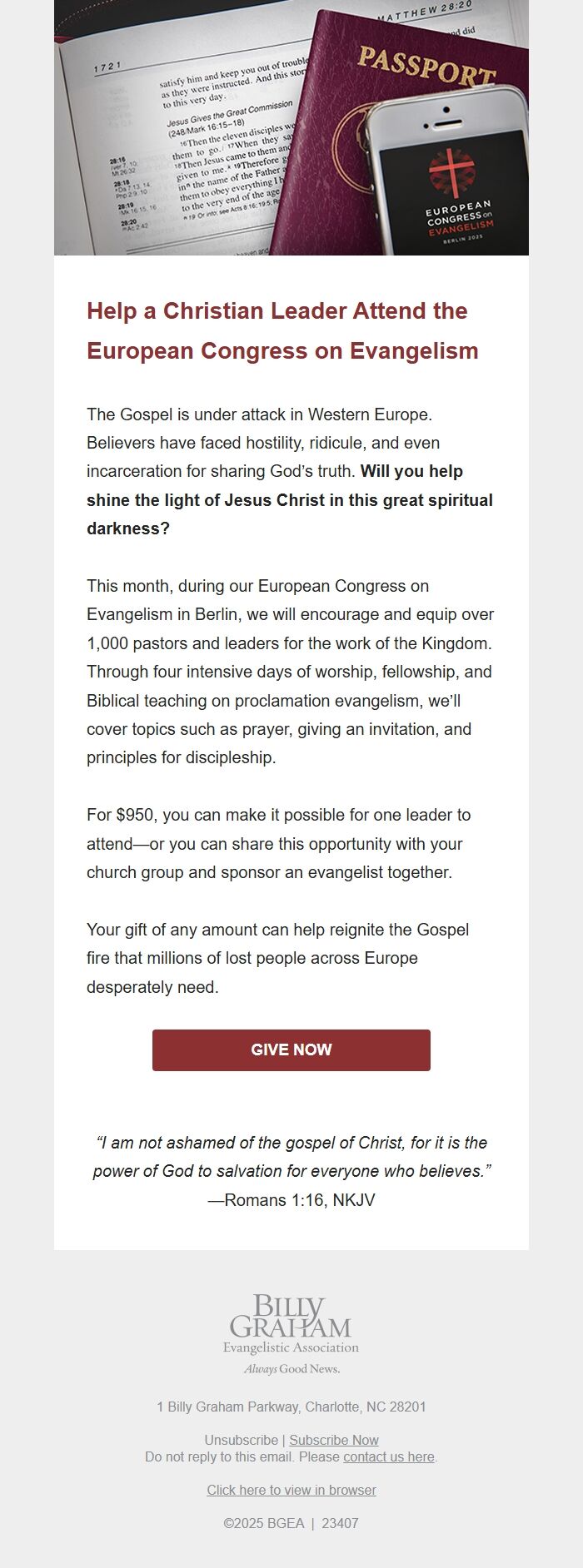
Task: Click the Billy Graham Evangelistic Association logo
Action: 291,1324
